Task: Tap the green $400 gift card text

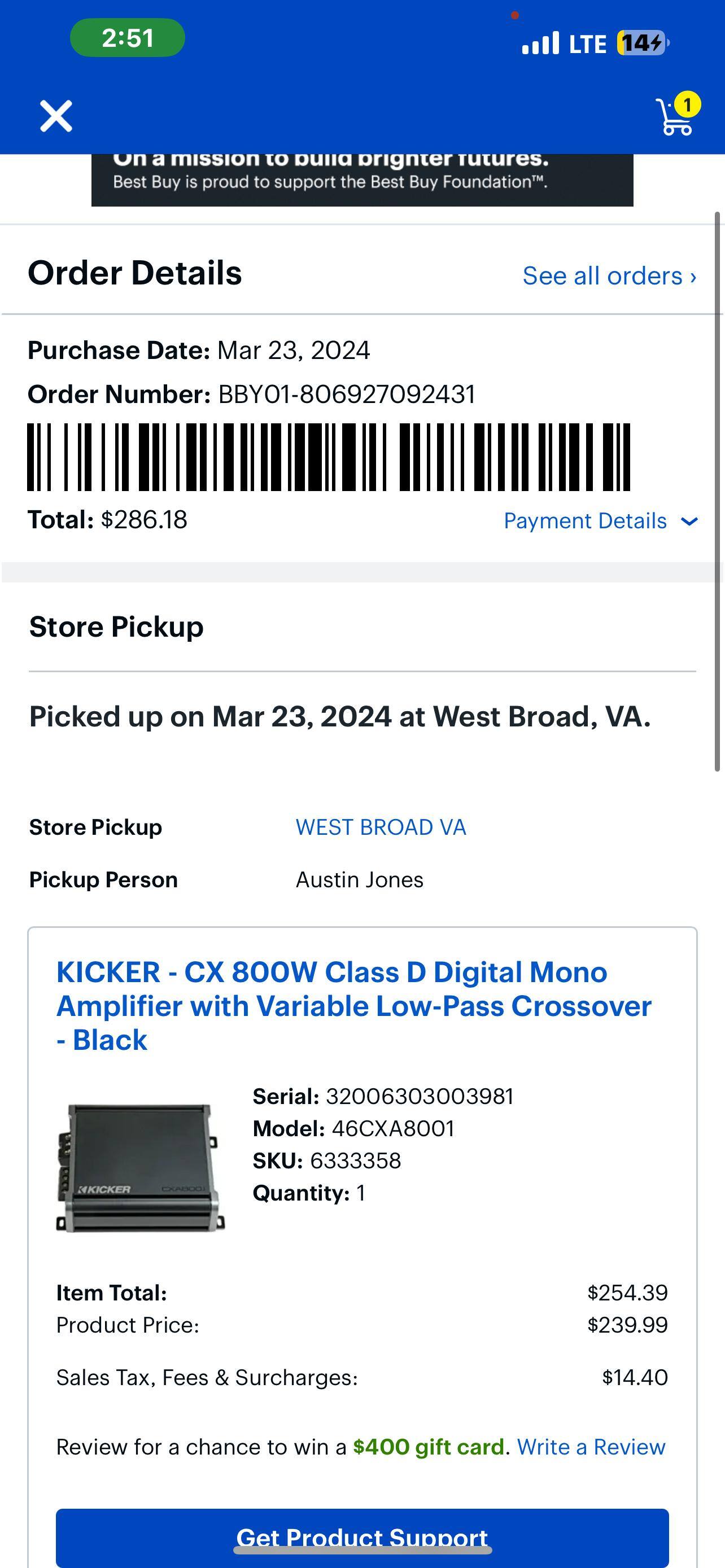Action: pos(429,1447)
